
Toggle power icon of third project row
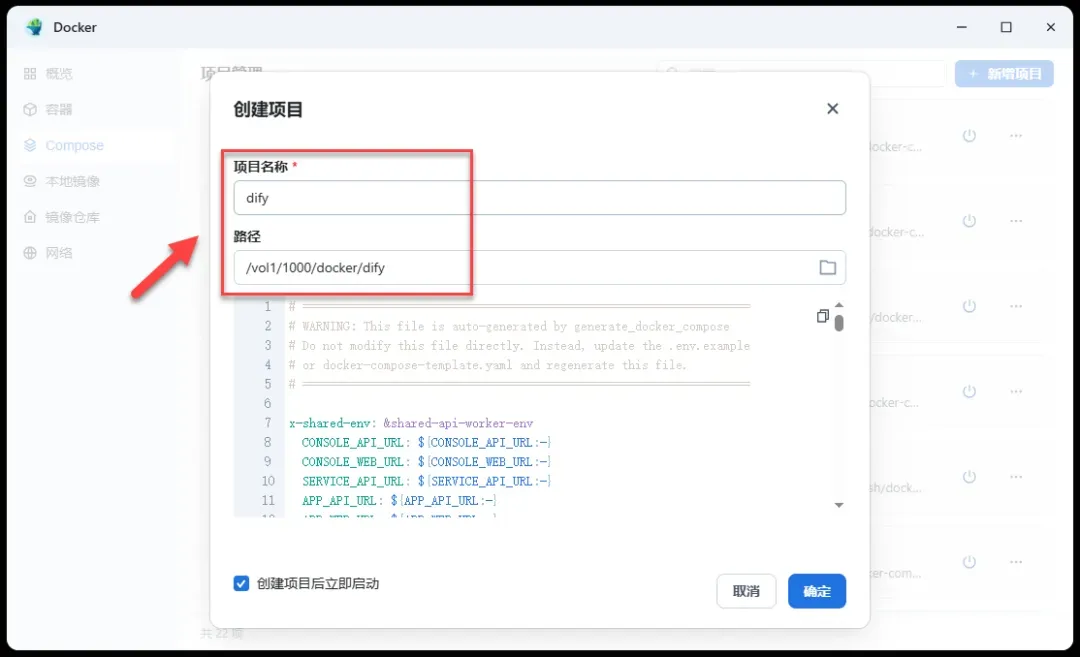tap(969, 306)
